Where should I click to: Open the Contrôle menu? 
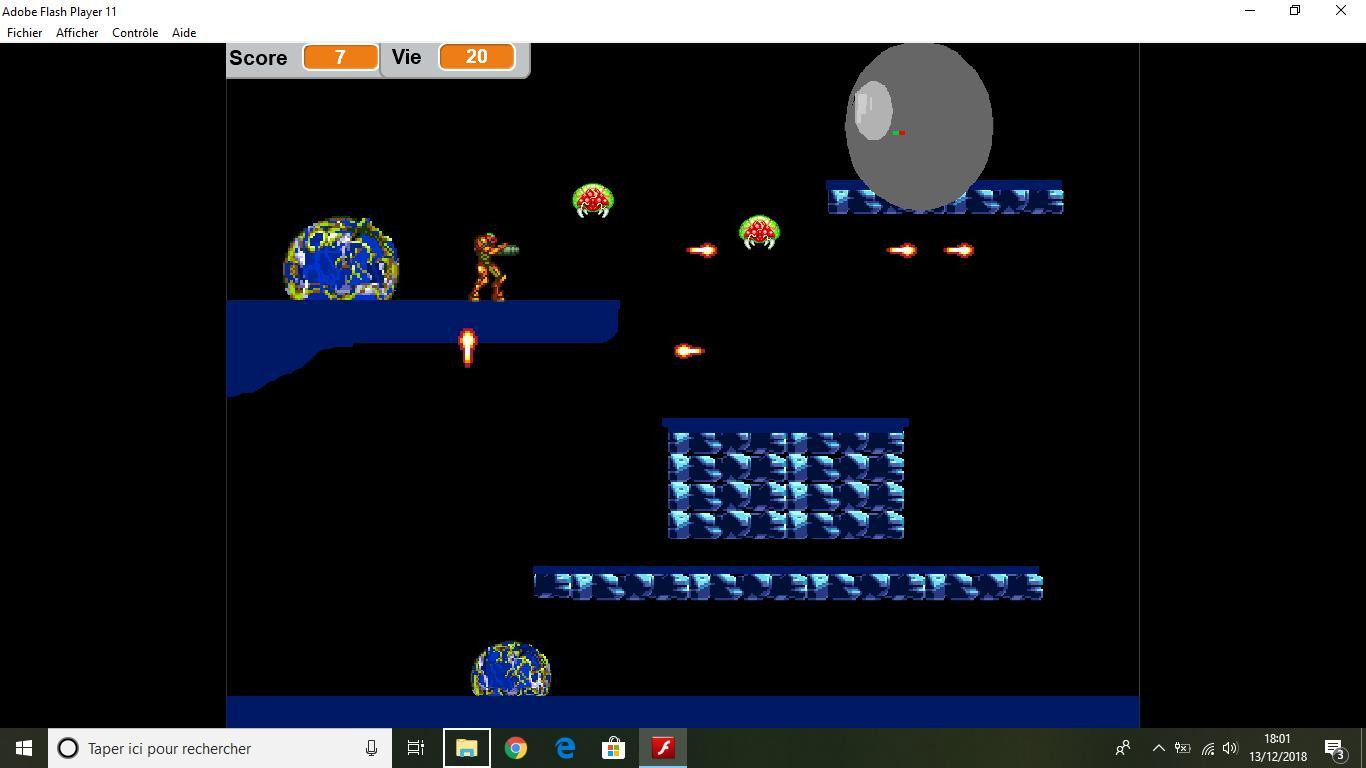pos(135,33)
